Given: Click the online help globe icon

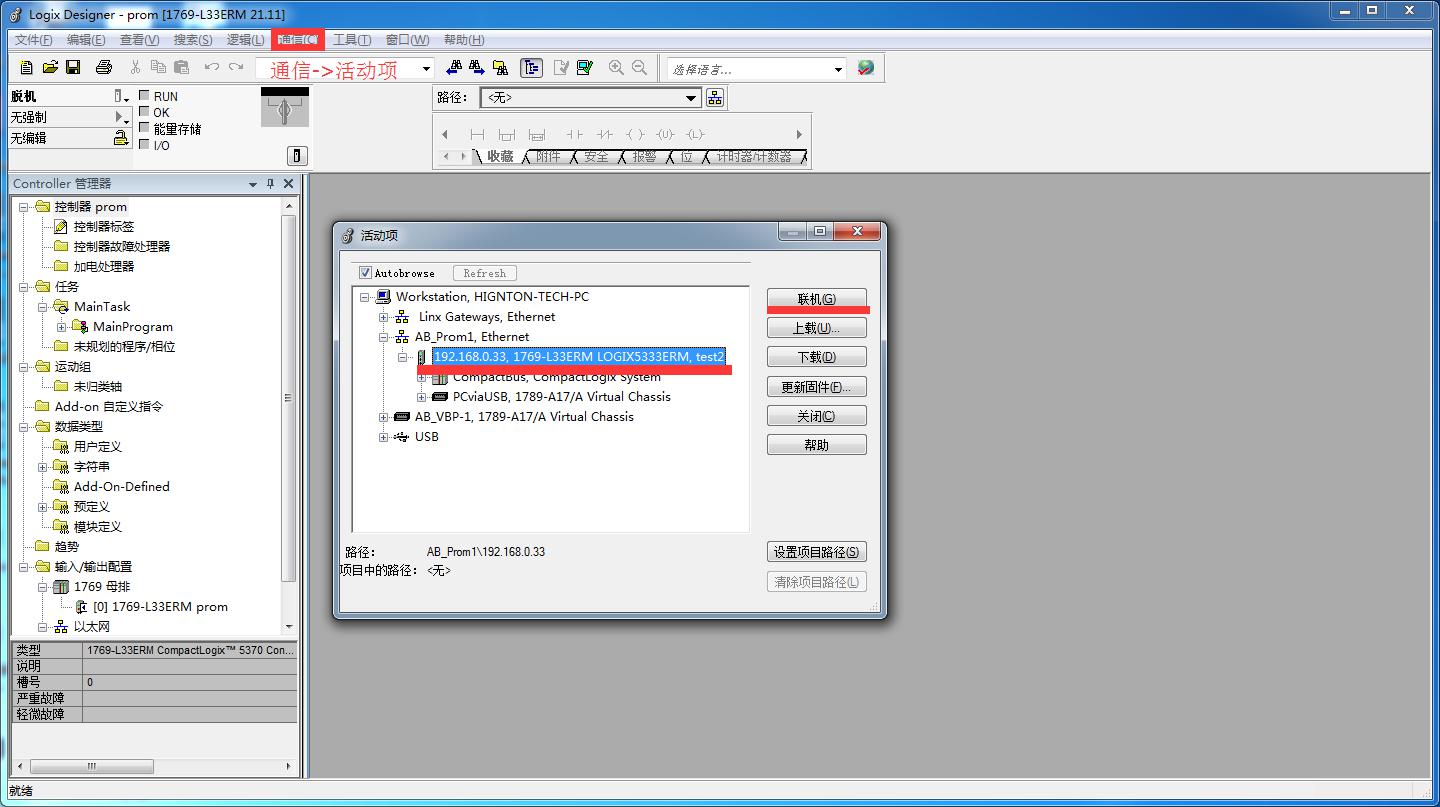Looking at the screenshot, I should pos(866,67).
